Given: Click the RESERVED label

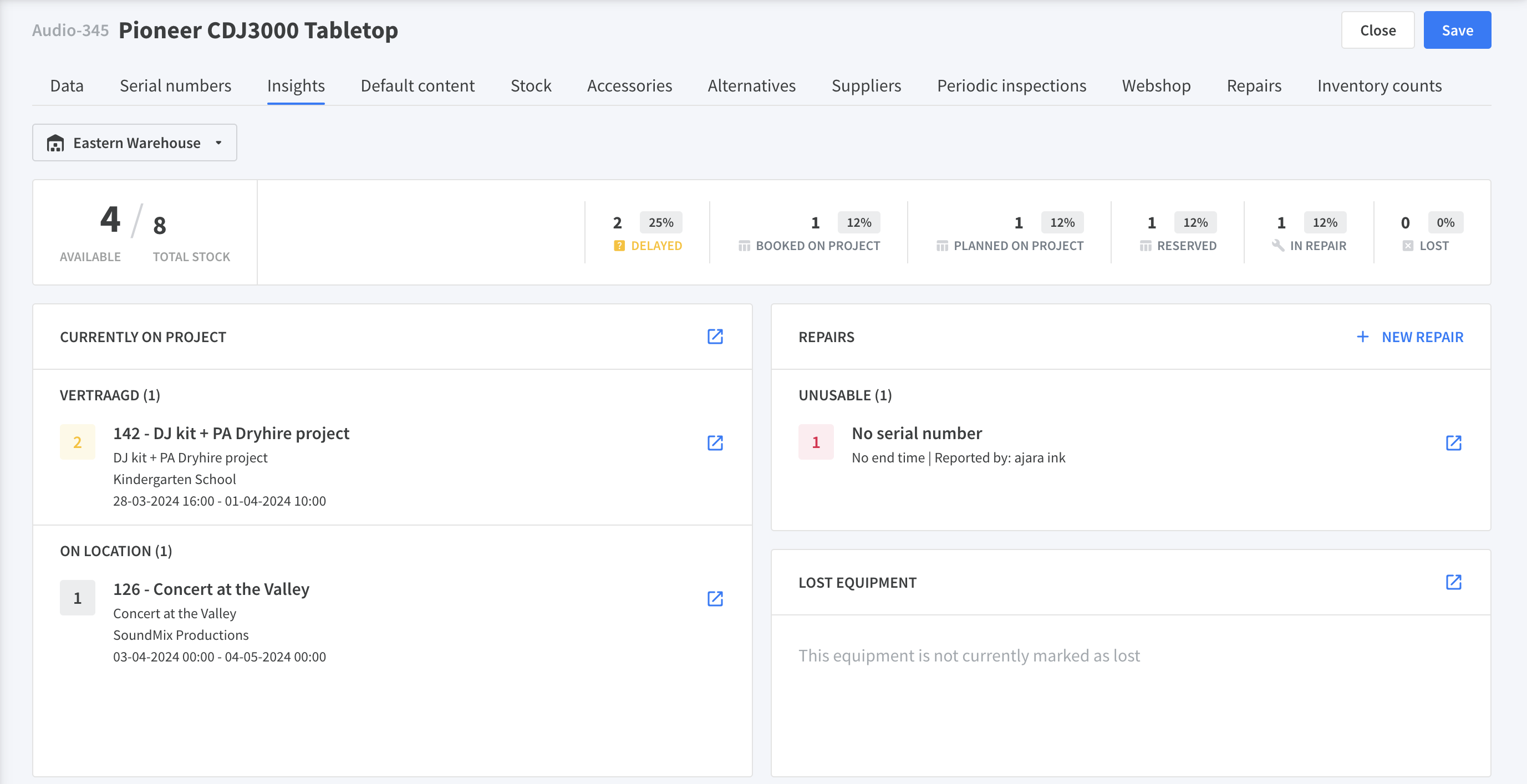Looking at the screenshot, I should click(1186, 245).
